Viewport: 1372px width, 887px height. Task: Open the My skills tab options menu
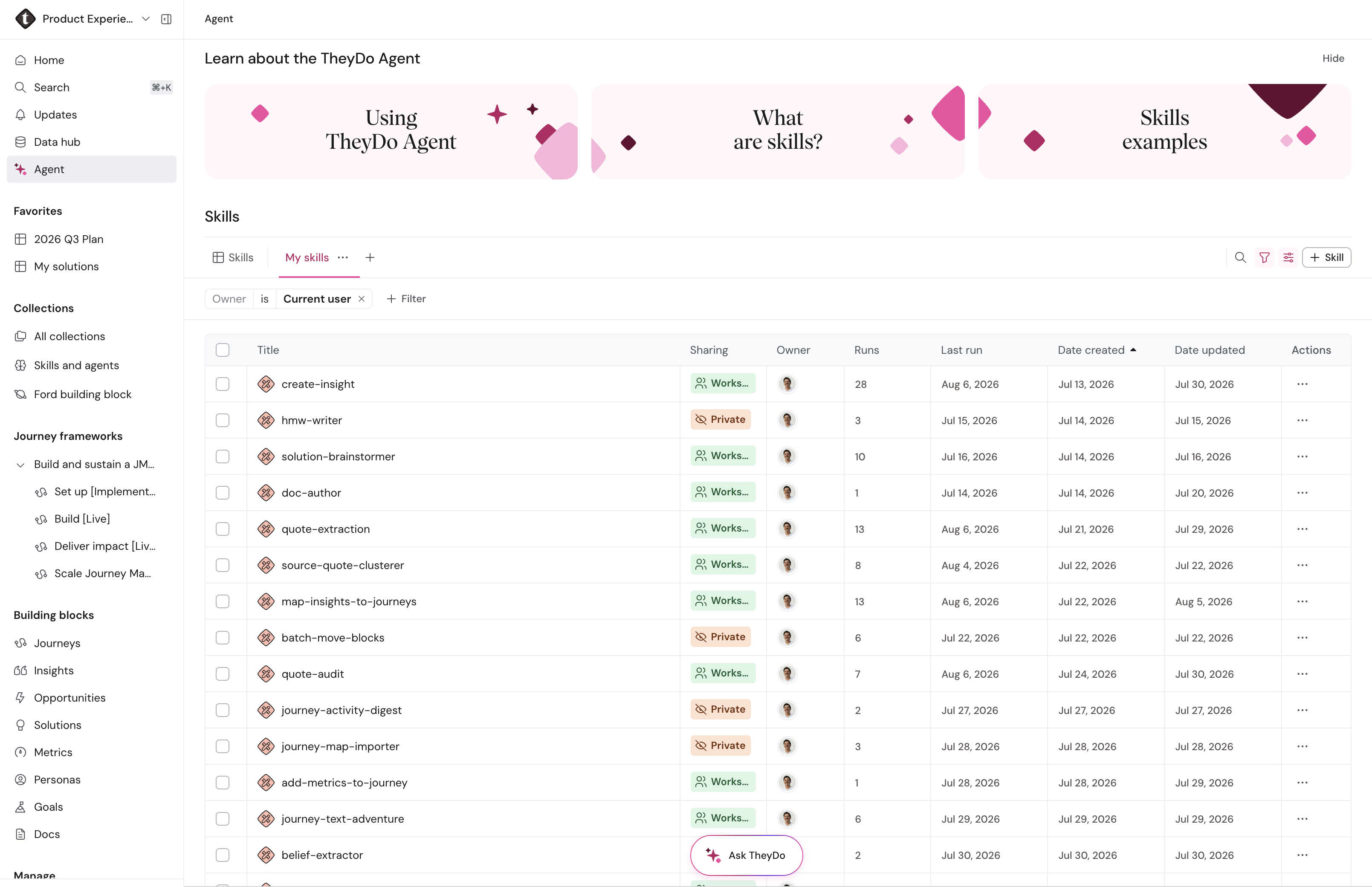343,257
